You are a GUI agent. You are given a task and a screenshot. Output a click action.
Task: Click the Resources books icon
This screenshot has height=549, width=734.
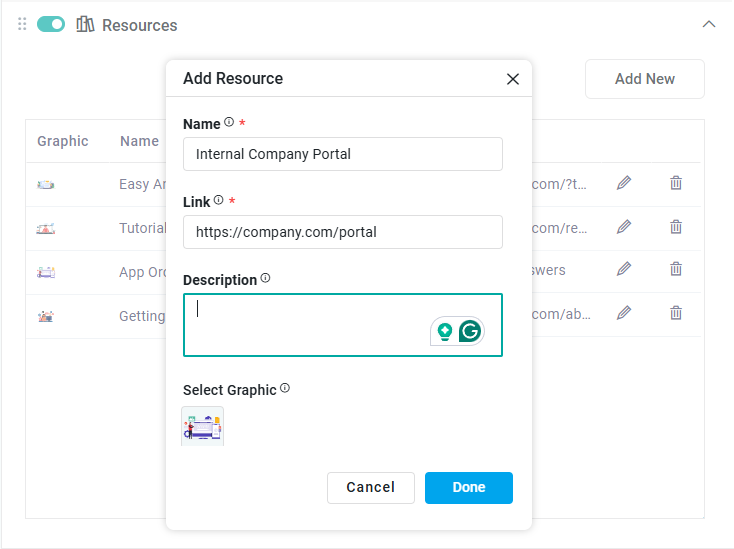coord(85,24)
